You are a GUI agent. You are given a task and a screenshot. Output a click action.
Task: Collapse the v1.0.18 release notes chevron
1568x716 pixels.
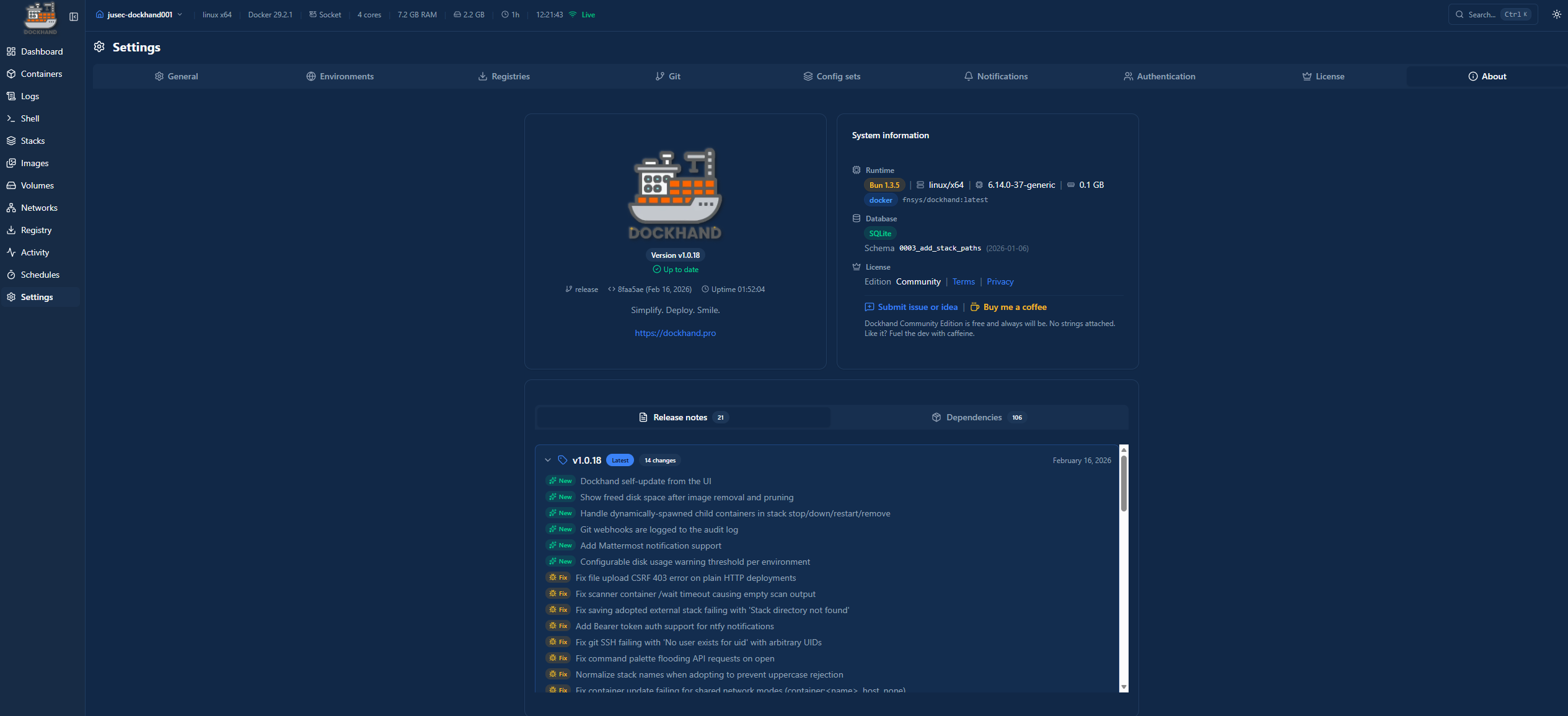tap(548, 460)
